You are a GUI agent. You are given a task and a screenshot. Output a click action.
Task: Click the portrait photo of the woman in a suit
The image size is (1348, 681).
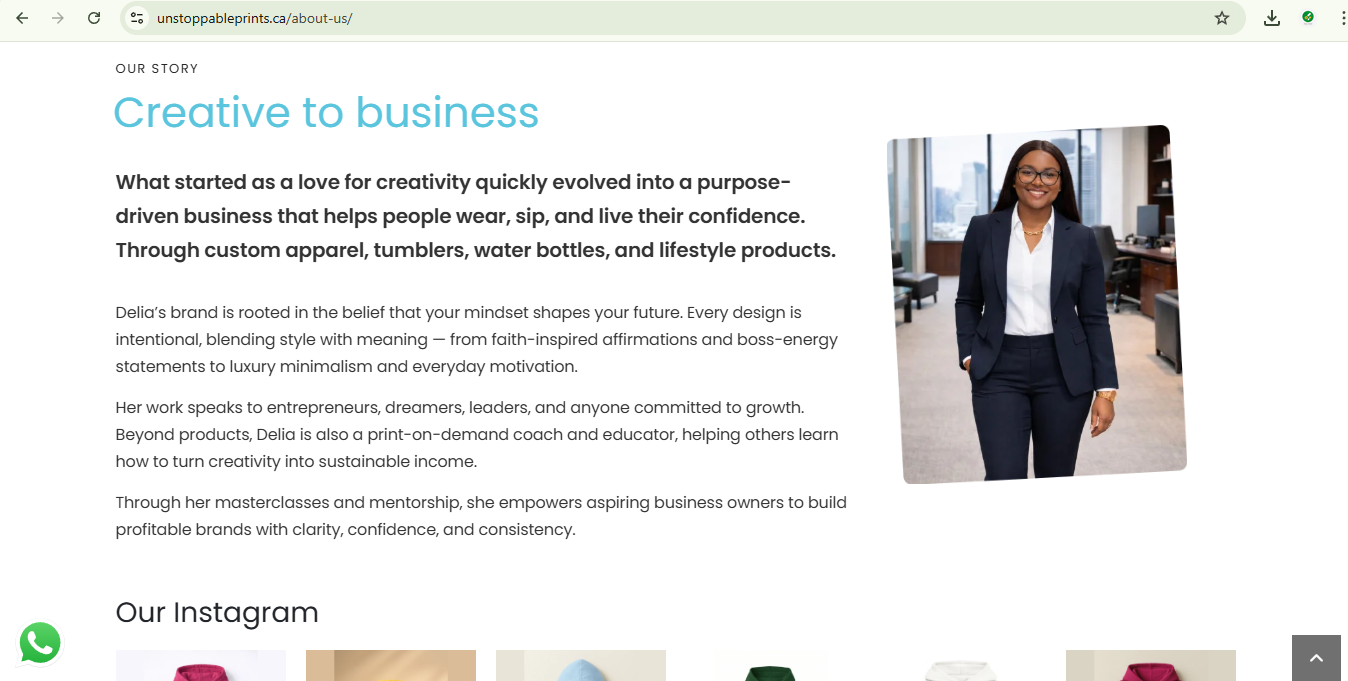1036,304
